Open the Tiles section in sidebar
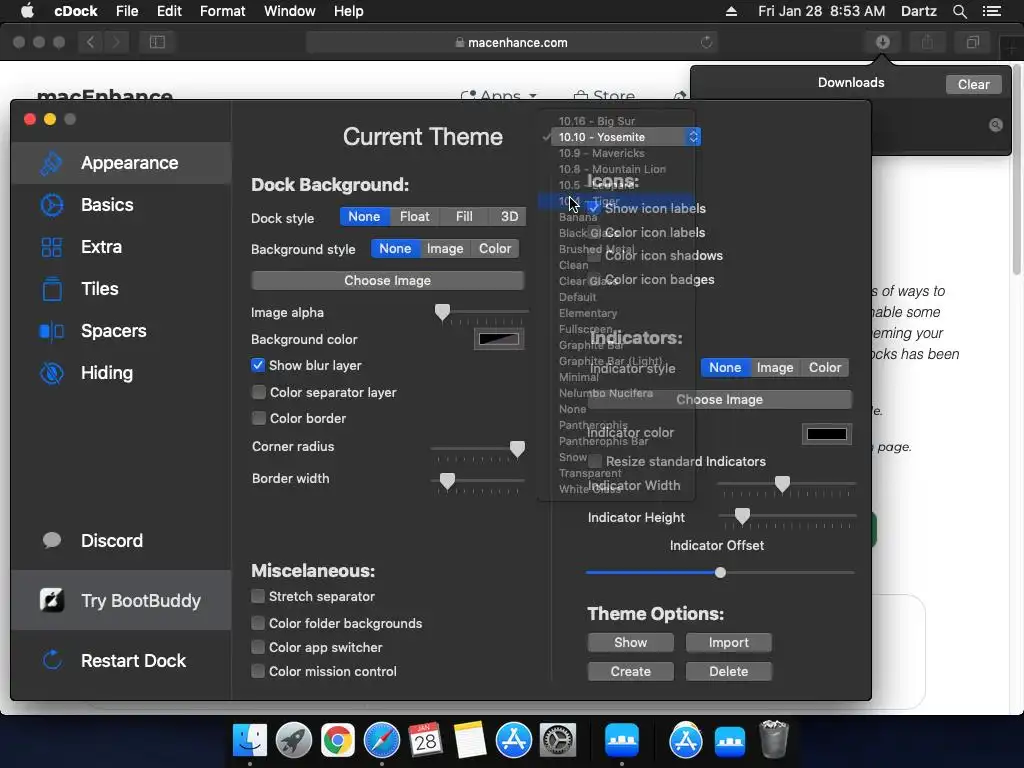This screenshot has width=1024, height=768. [x=121, y=289]
